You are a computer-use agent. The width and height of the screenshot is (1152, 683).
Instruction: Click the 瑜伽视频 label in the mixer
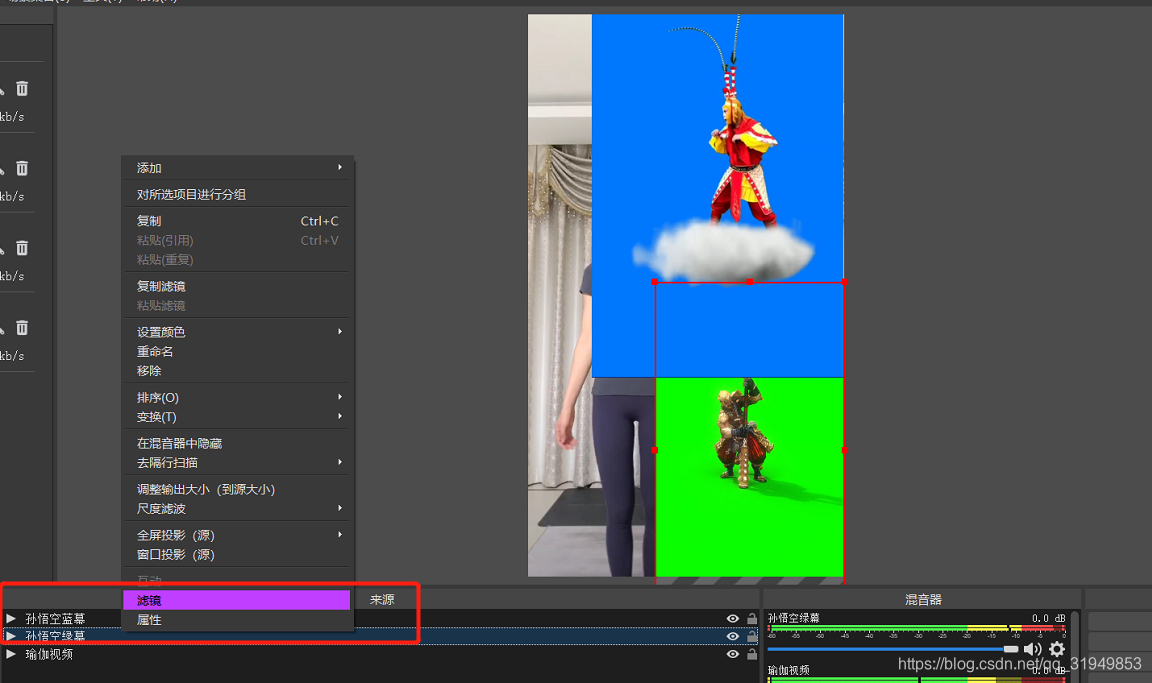(x=789, y=670)
